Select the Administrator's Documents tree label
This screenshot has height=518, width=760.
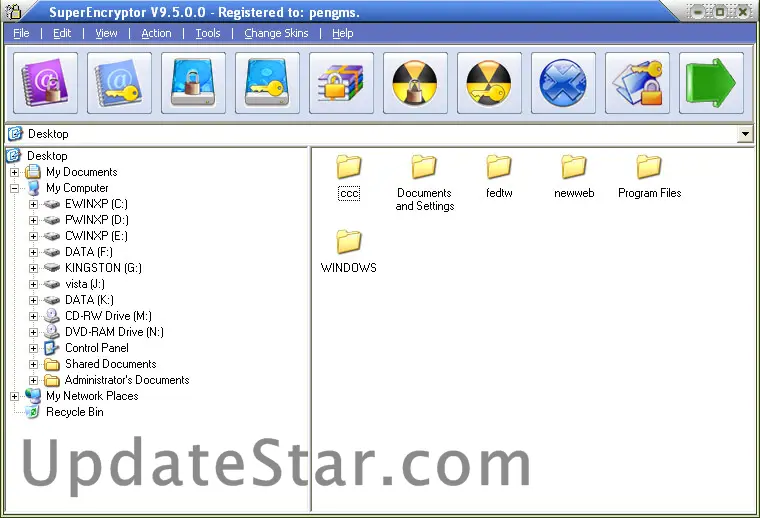tap(127, 380)
